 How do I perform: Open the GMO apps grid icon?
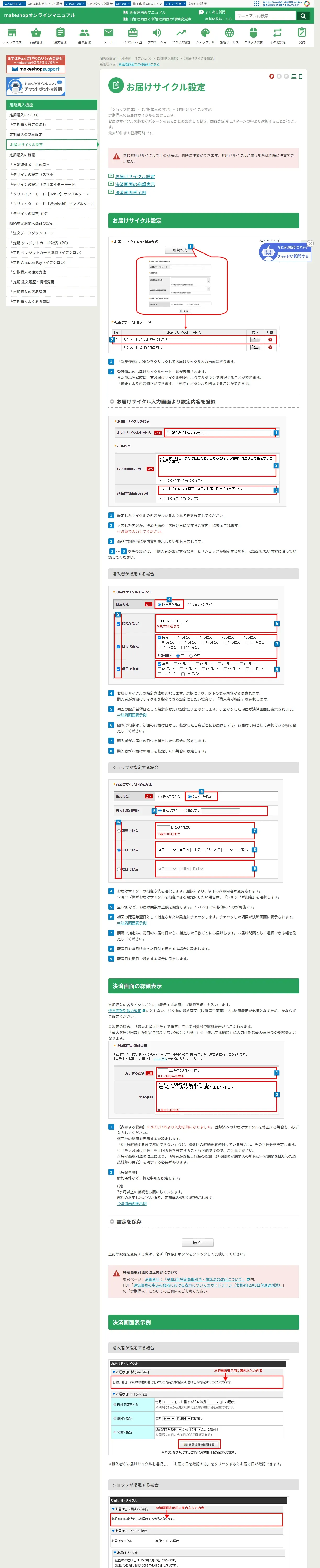257,4
